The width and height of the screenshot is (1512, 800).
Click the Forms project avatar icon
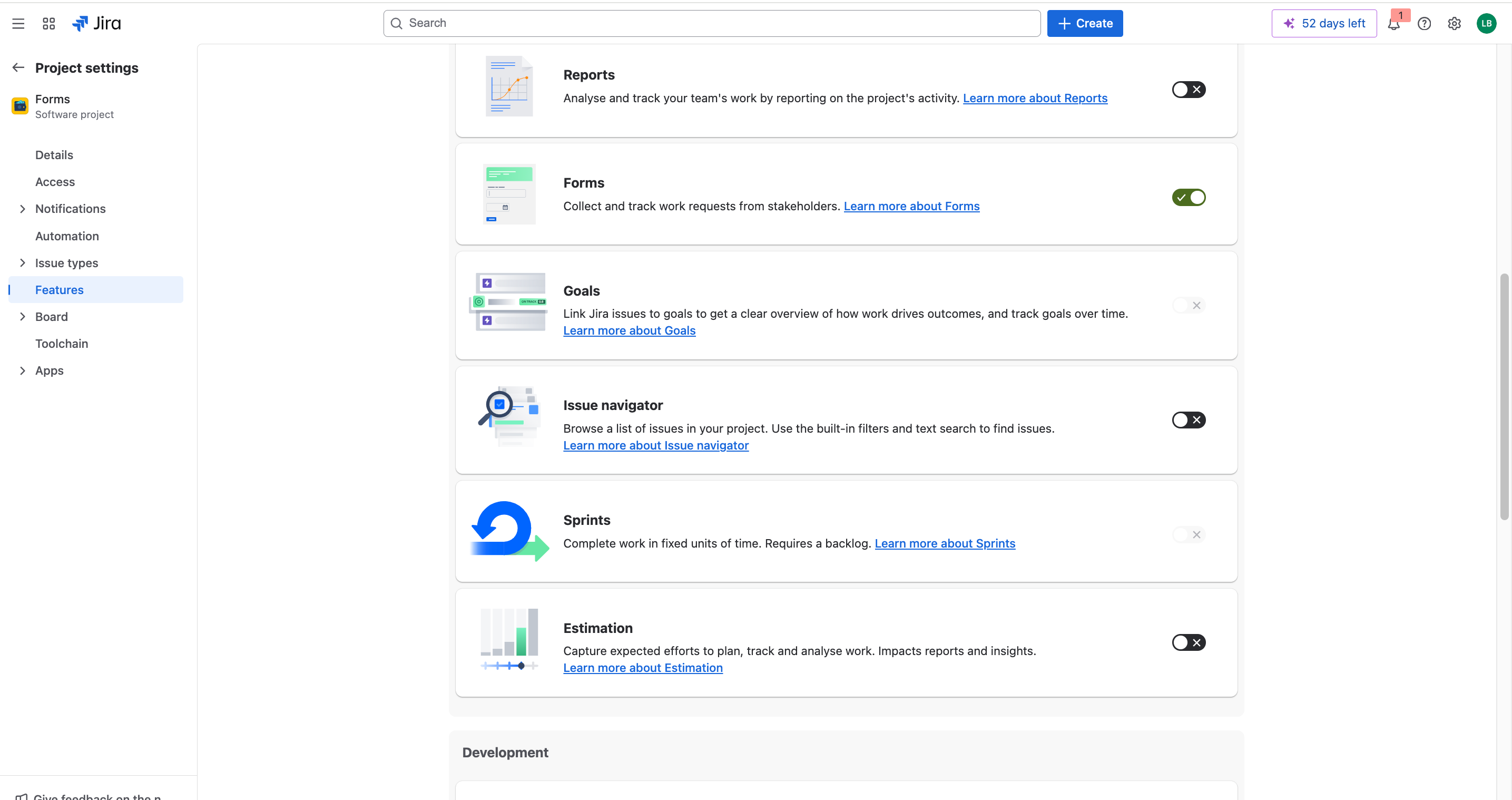pyautogui.click(x=19, y=106)
